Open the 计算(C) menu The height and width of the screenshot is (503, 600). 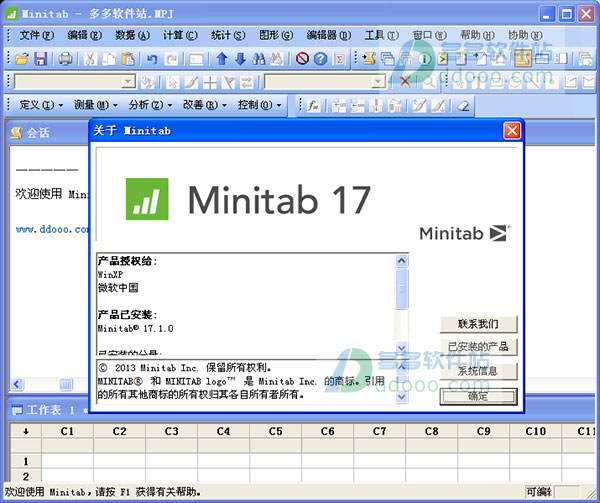[x=180, y=35]
